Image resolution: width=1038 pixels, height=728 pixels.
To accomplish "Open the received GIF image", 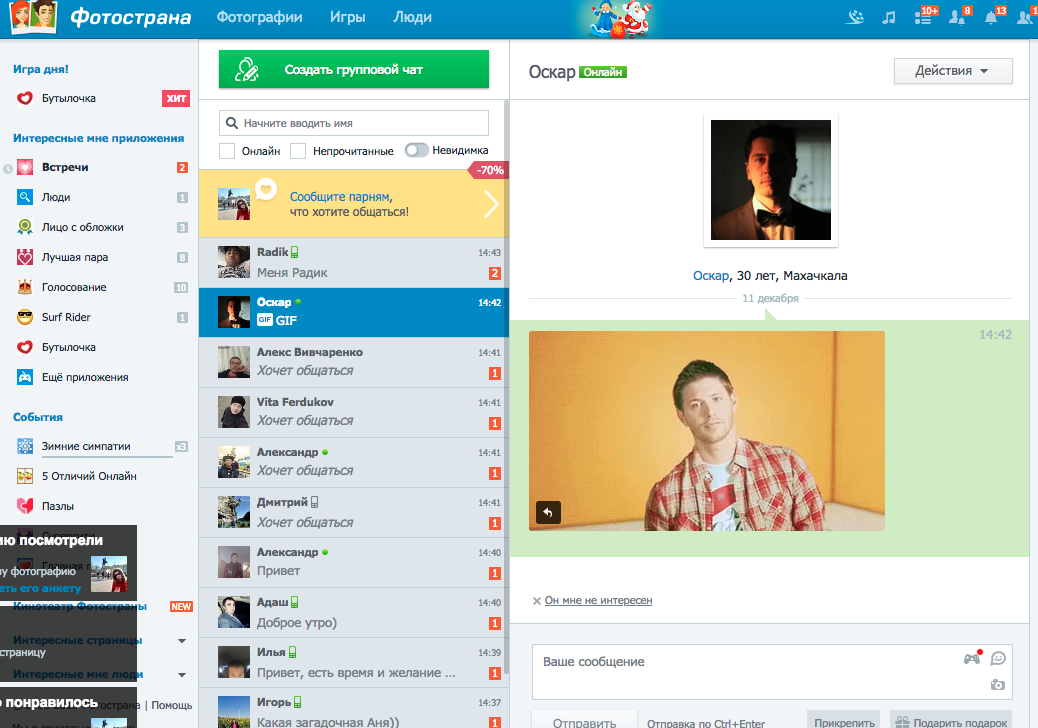I will pos(706,431).
